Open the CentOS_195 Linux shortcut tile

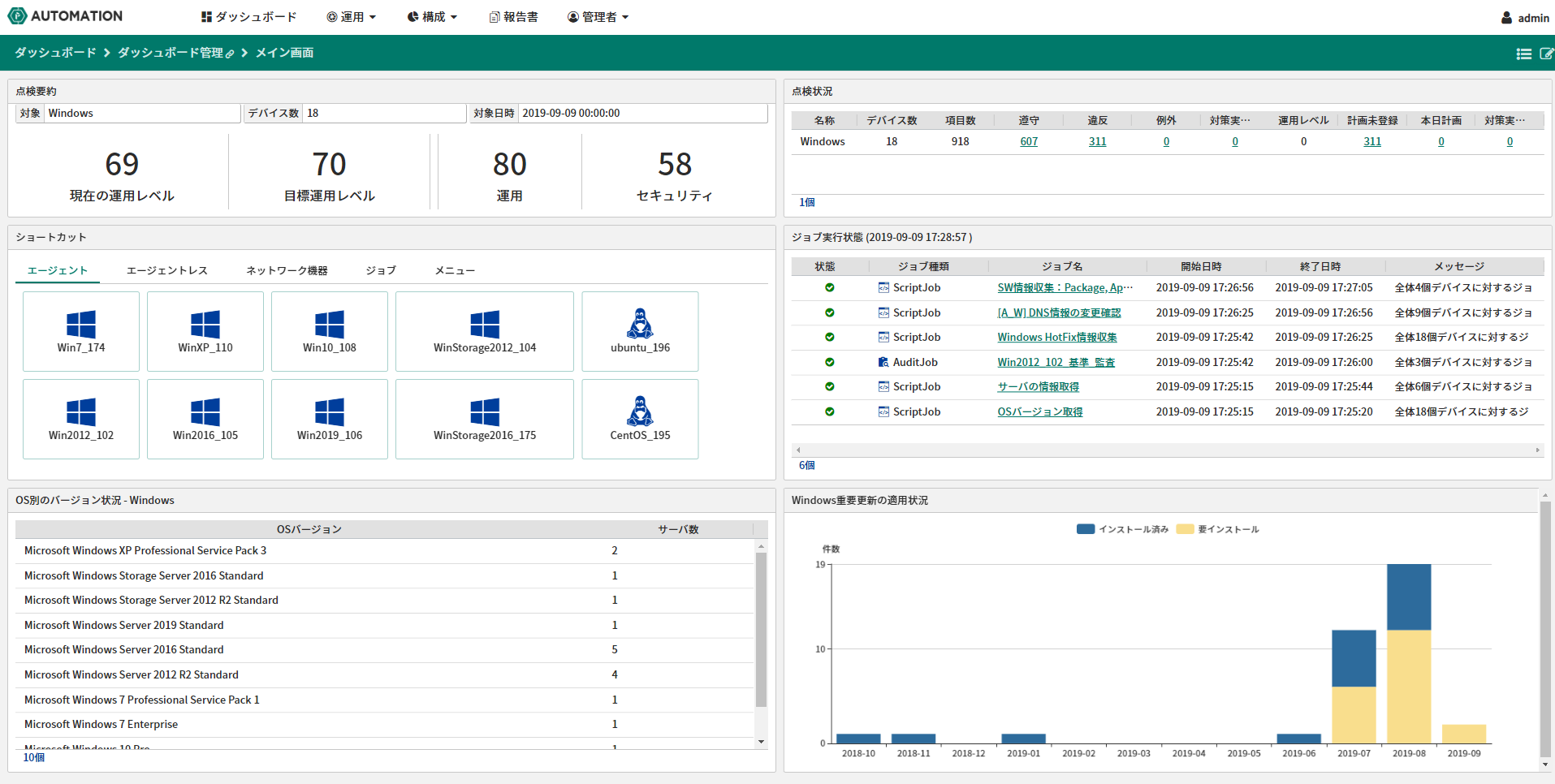640,419
